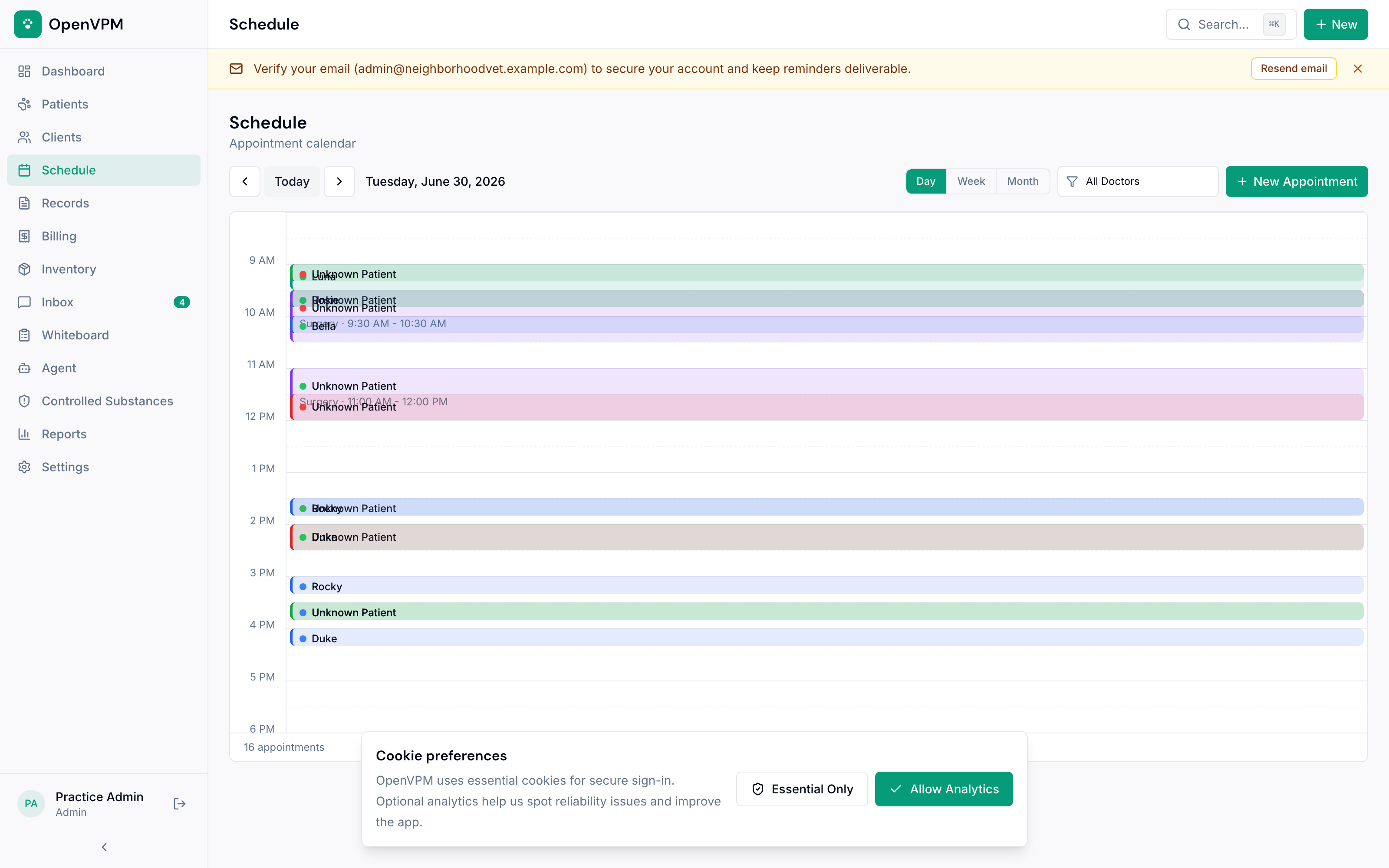Jump to Today in the calendar
This screenshot has height=868, width=1389.
point(292,181)
